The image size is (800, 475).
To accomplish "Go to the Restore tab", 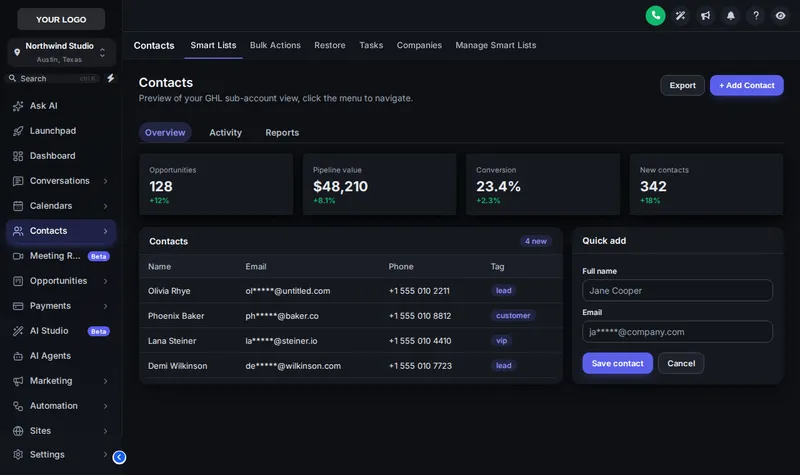I will click(x=330, y=45).
